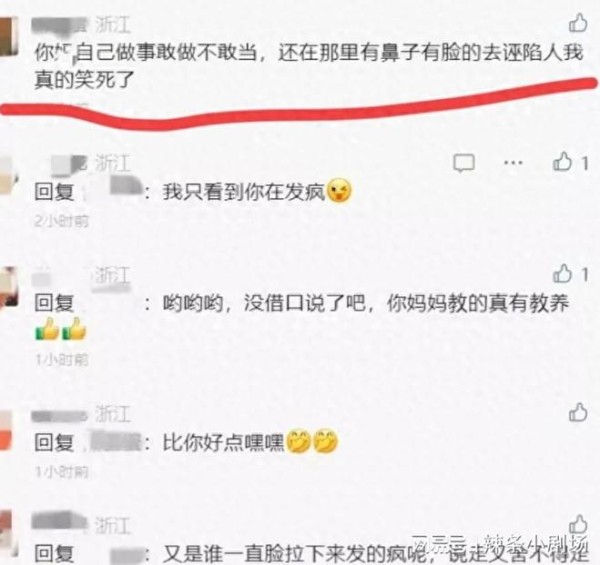Click the reply bubble icon on 发疯 comment
Image resolution: width=600 pixels, height=565 pixels.
coord(464,163)
